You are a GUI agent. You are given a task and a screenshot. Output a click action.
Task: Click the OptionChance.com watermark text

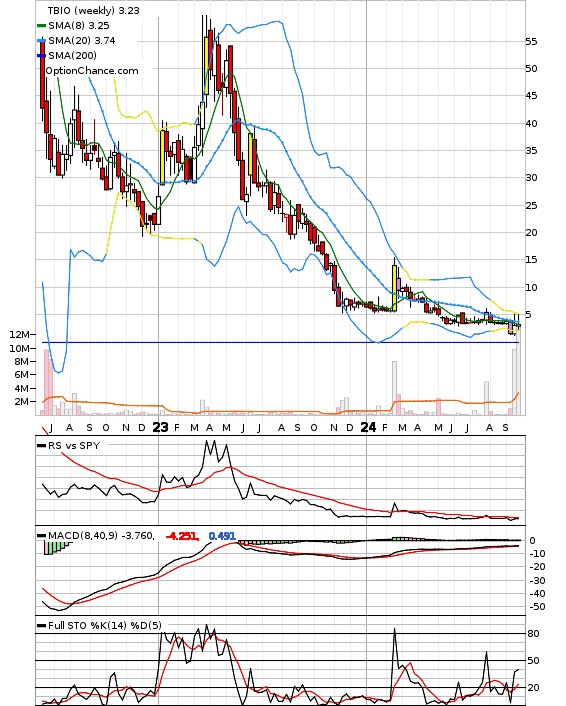point(92,71)
